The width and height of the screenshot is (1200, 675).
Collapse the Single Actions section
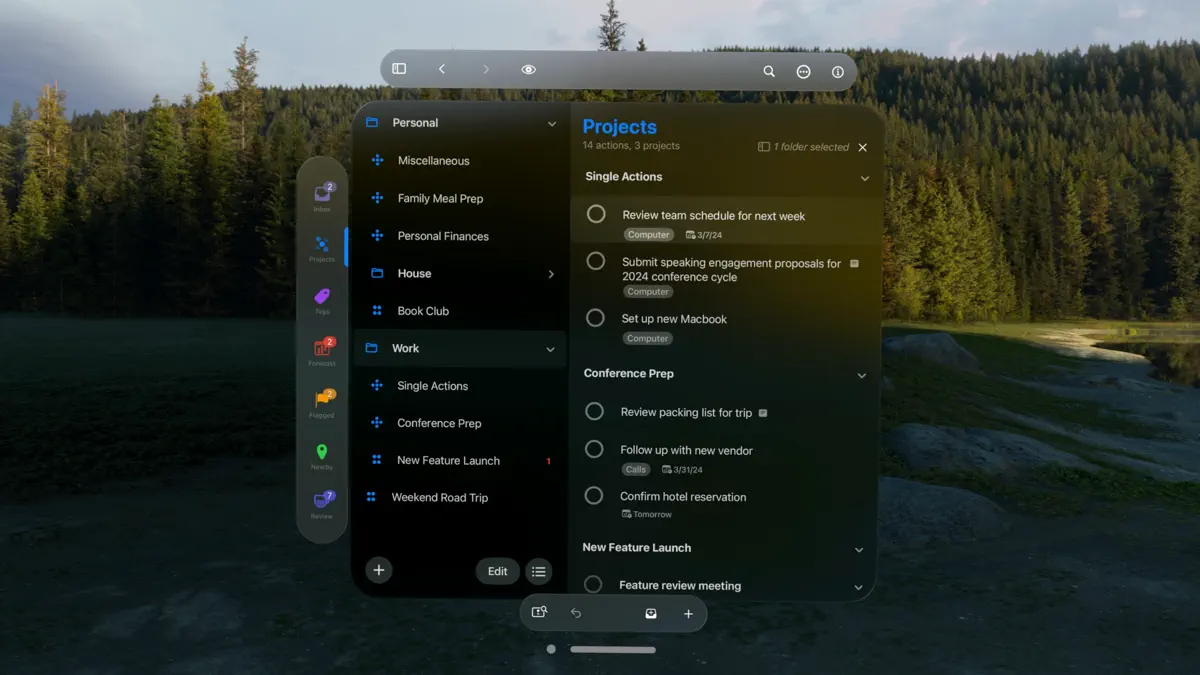pos(862,177)
